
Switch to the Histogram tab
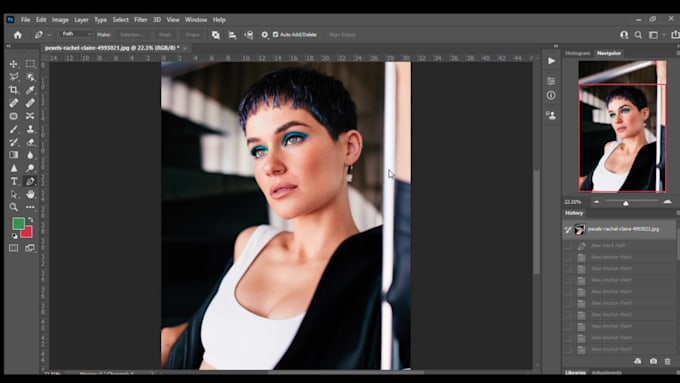[578, 53]
